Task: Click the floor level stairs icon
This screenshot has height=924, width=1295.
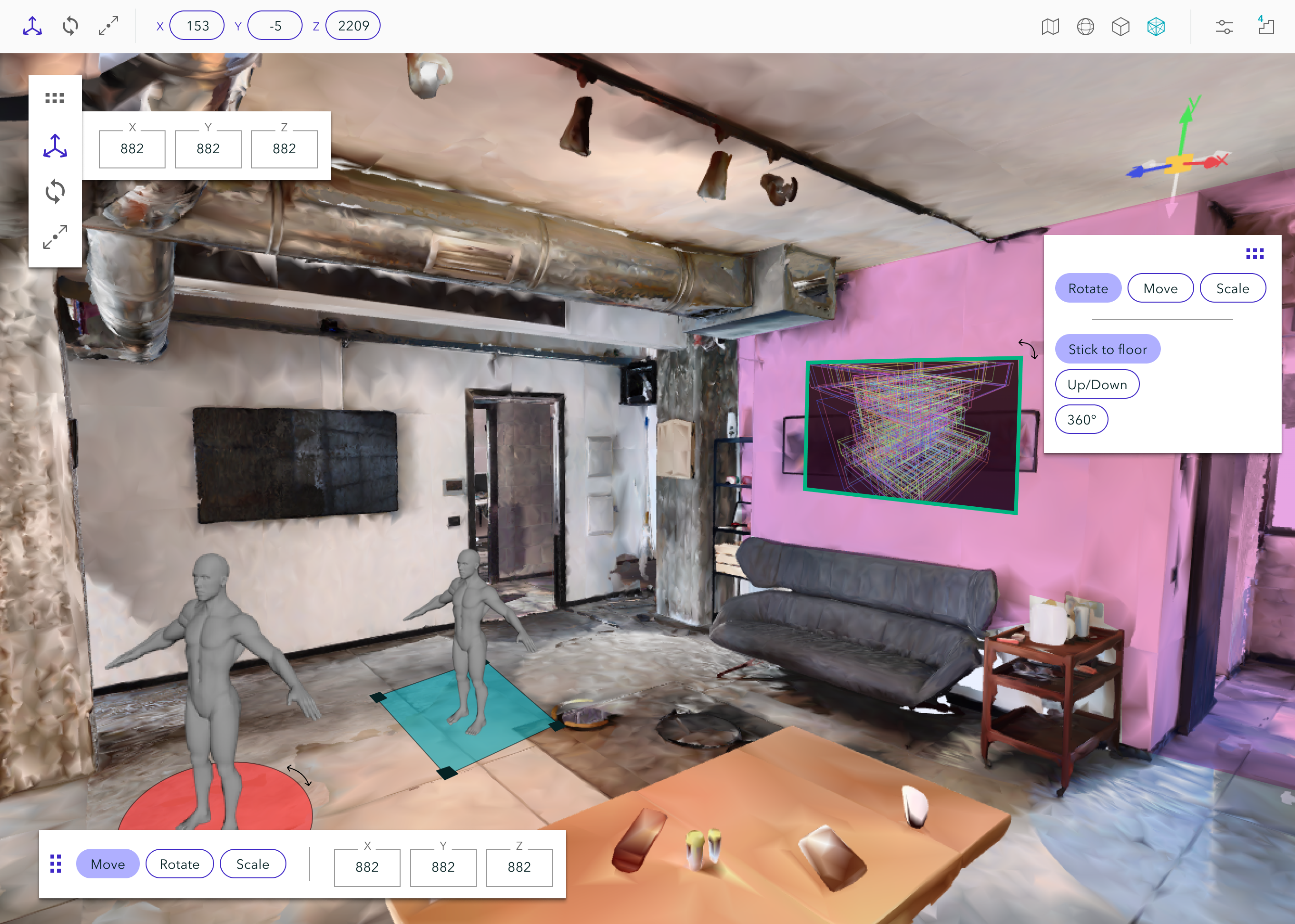Action: pyautogui.click(x=1266, y=26)
